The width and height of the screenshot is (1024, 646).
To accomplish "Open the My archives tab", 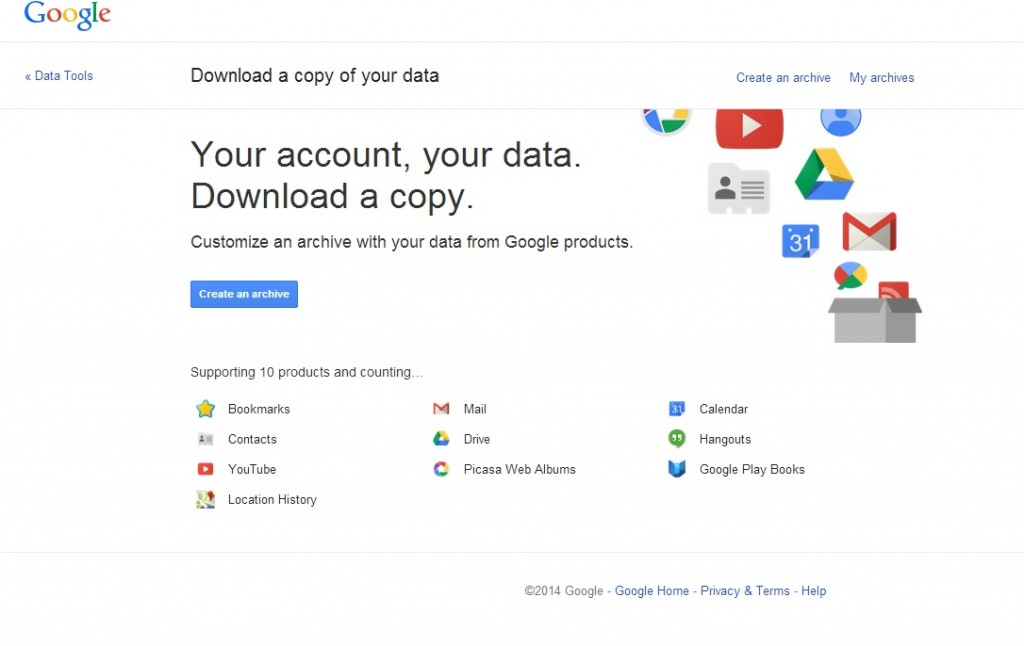I will coord(882,78).
